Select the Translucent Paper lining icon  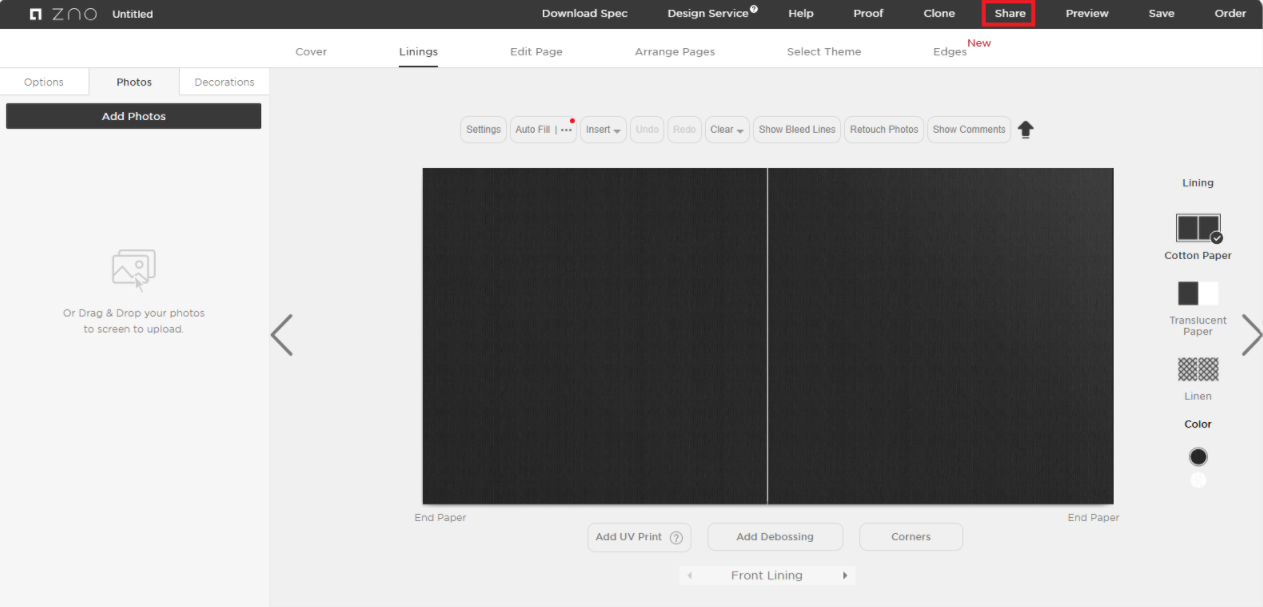[x=1198, y=293]
